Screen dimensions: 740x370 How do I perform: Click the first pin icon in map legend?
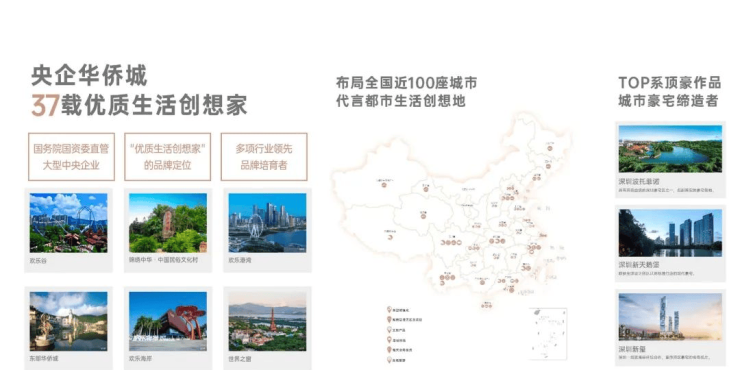389,310
